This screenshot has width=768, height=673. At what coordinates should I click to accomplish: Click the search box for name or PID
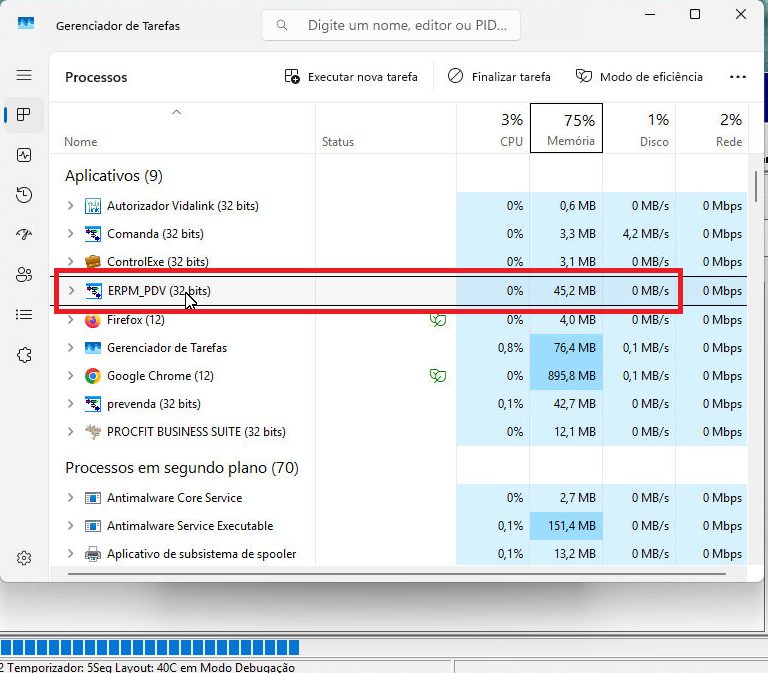coord(391,25)
